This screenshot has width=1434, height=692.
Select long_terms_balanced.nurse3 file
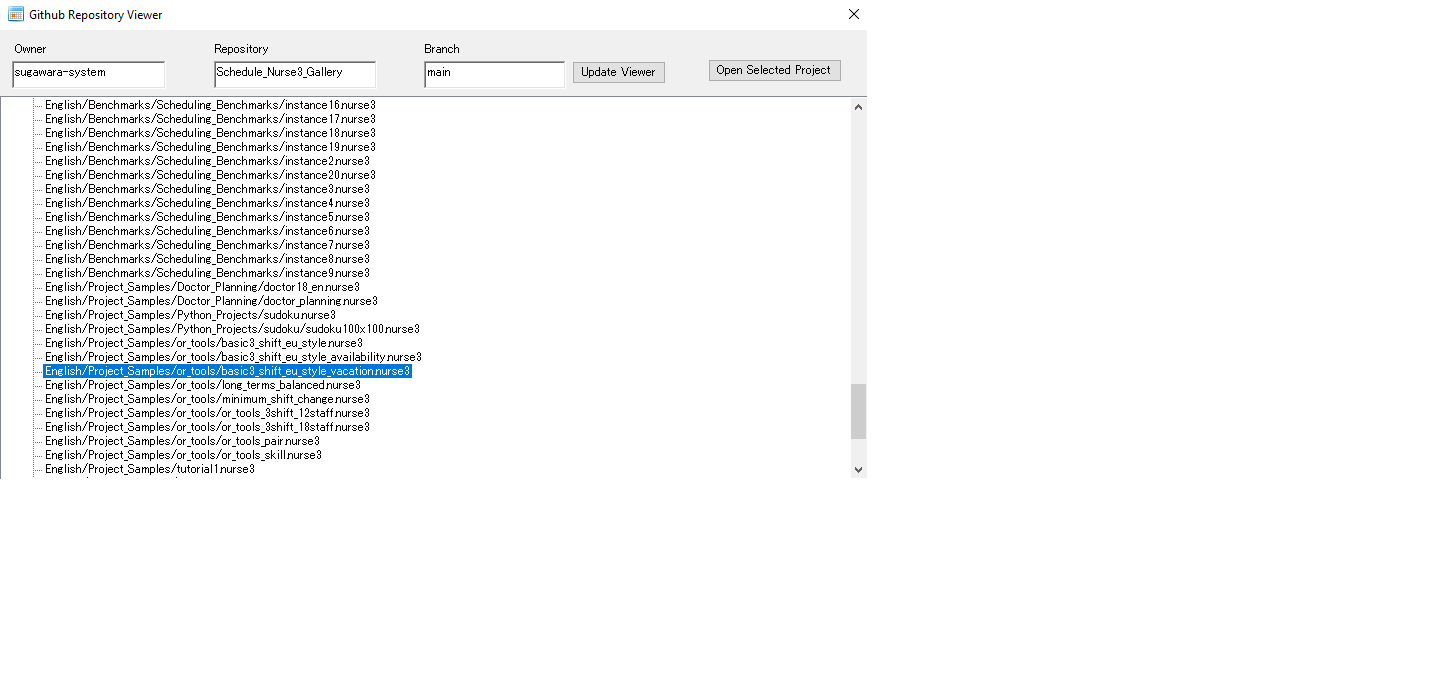point(203,385)
